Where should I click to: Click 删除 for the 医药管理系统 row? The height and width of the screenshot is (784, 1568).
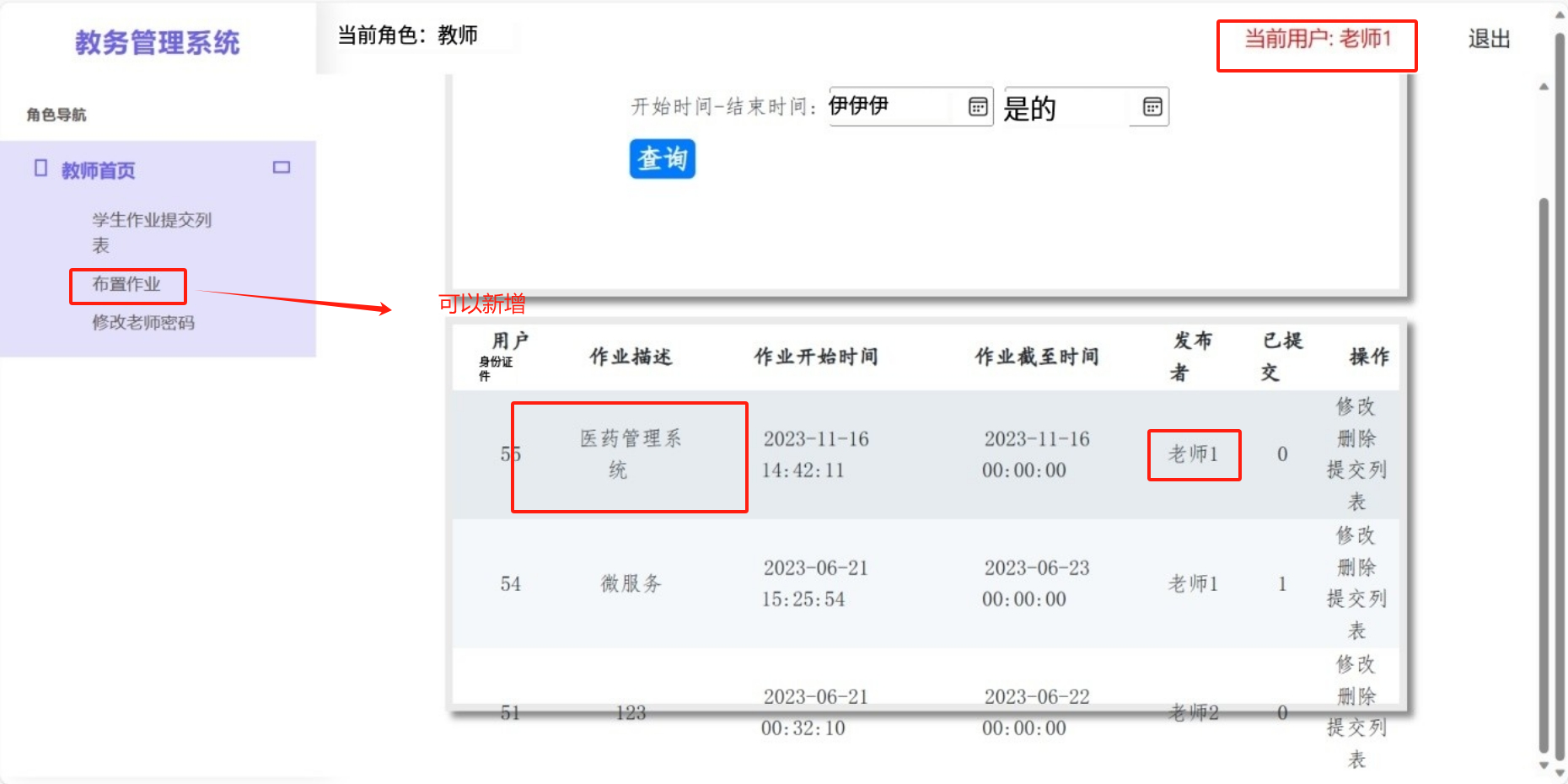(x=1356, y=438)
